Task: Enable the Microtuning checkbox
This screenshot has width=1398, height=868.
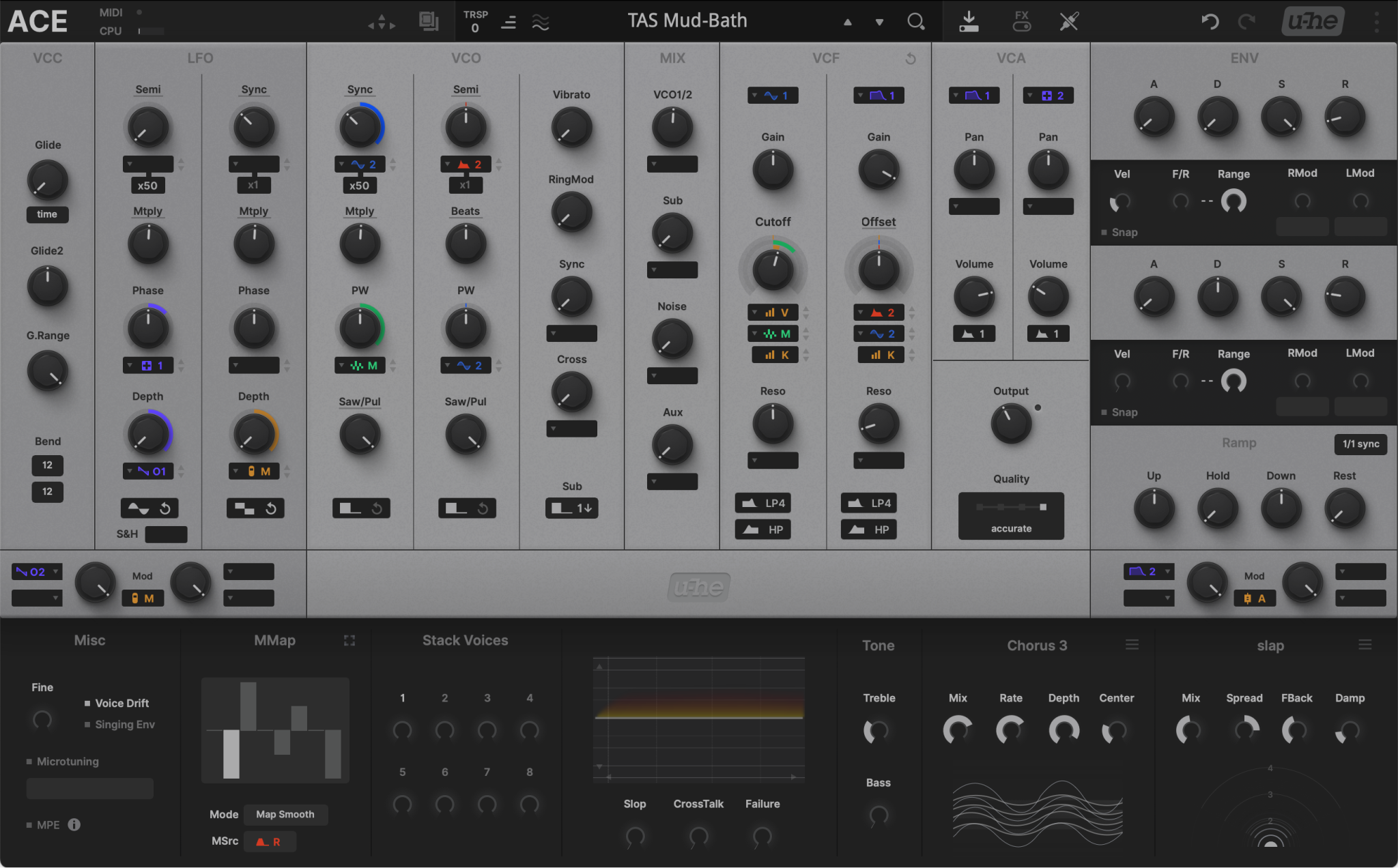Action: [29, 762]
